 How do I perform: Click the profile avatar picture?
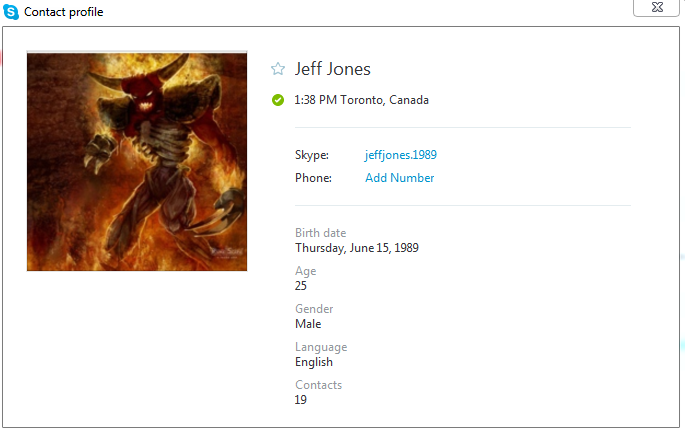[x=137, y=161]
